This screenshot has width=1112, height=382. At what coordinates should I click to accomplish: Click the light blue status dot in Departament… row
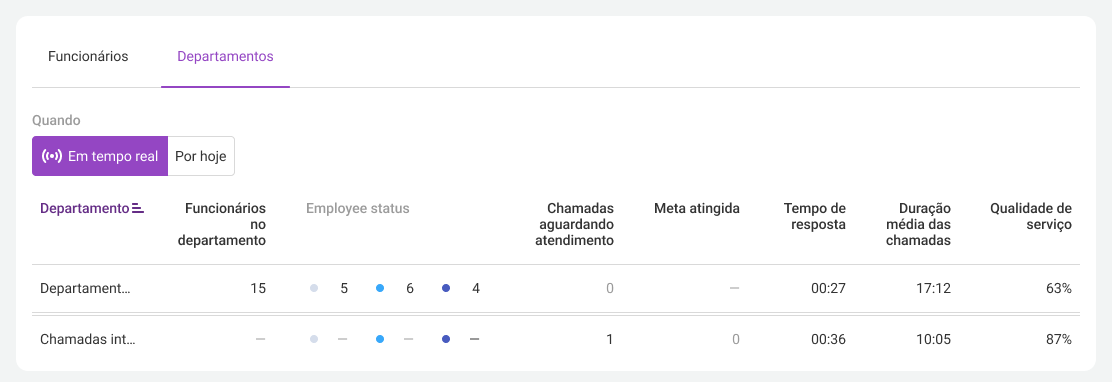click(x=379, y=288)
